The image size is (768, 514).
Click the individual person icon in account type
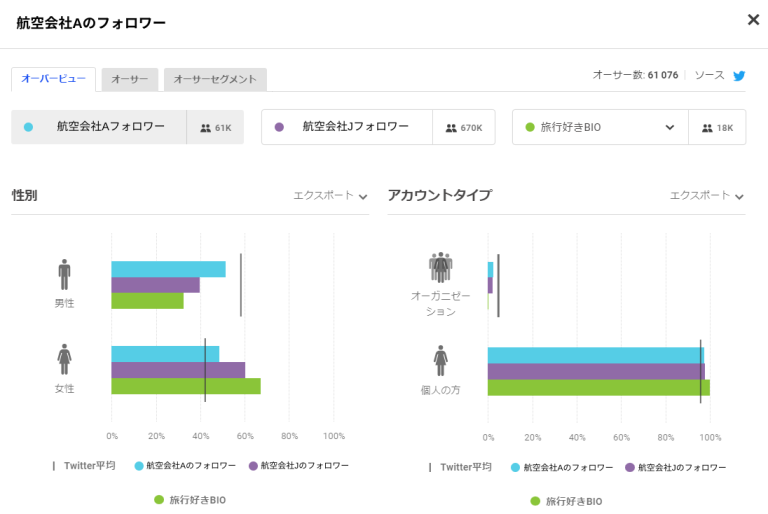click(x=440, y=361)
